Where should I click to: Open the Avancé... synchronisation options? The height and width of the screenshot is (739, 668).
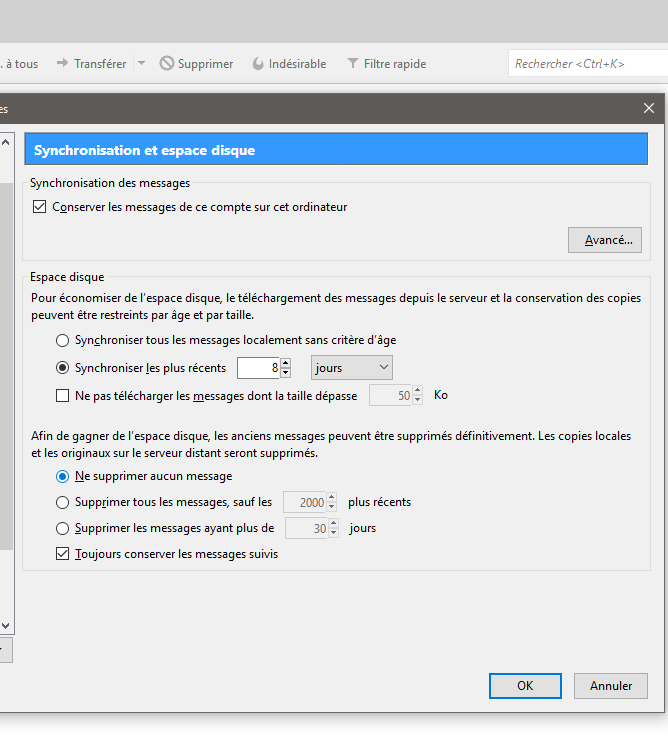[605, 240]
